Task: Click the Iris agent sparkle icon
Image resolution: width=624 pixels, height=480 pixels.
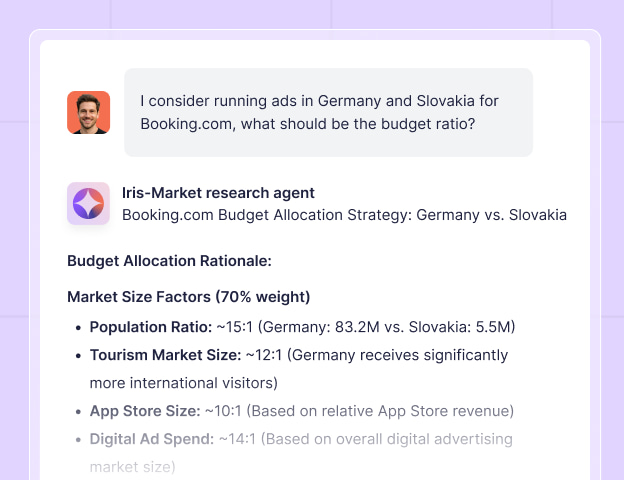Action: point(88,203)
